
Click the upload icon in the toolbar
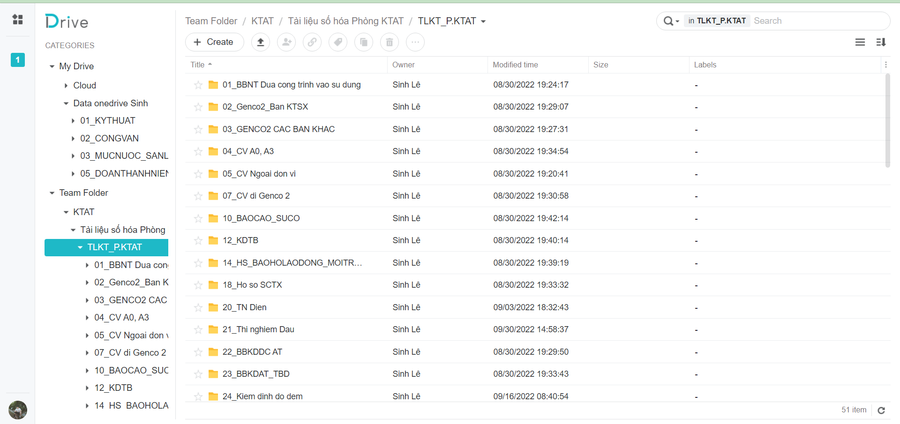260,42
